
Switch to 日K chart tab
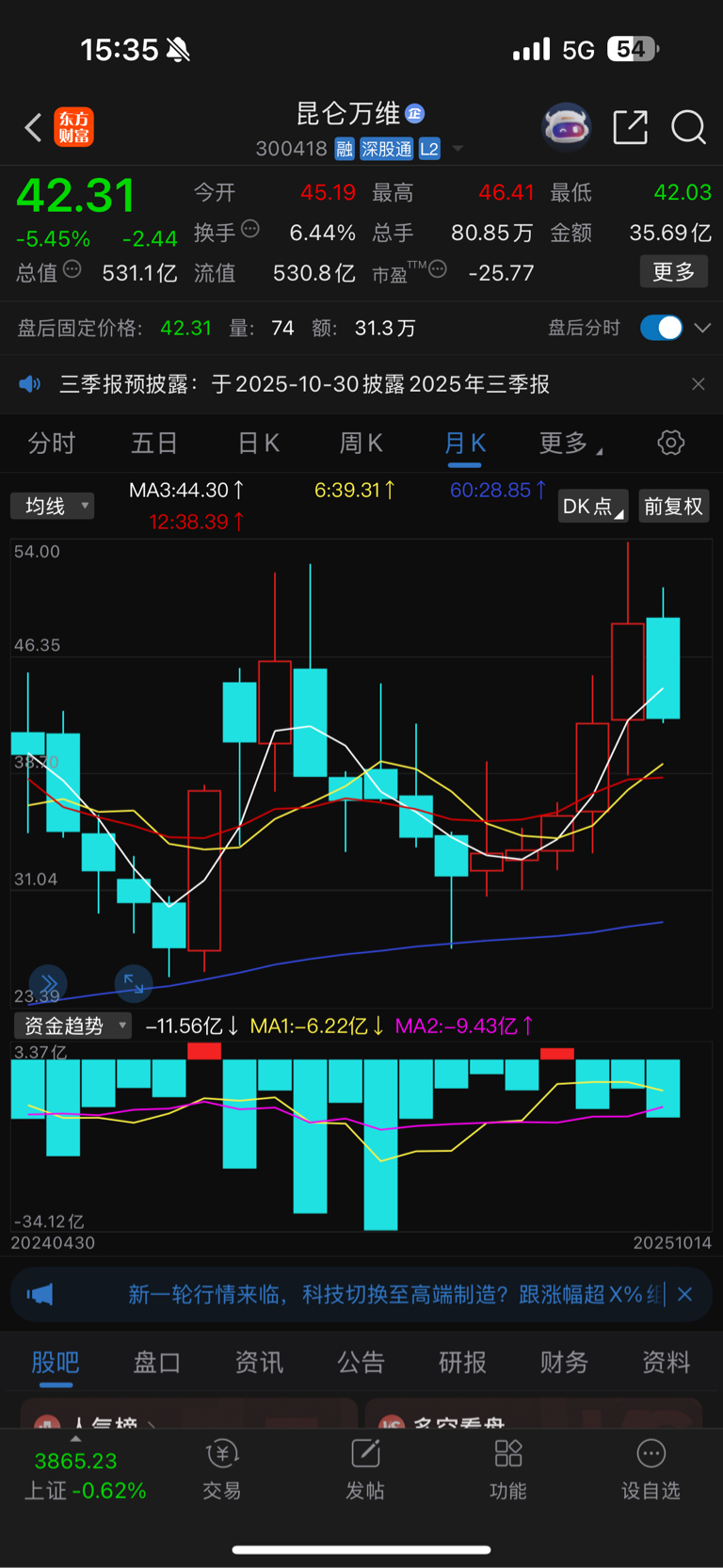coord(258,444)
